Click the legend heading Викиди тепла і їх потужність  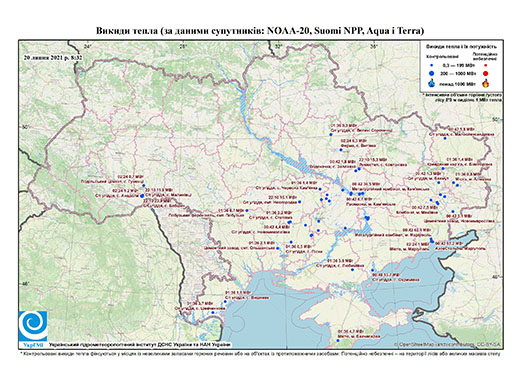click(x=462, y=47)
